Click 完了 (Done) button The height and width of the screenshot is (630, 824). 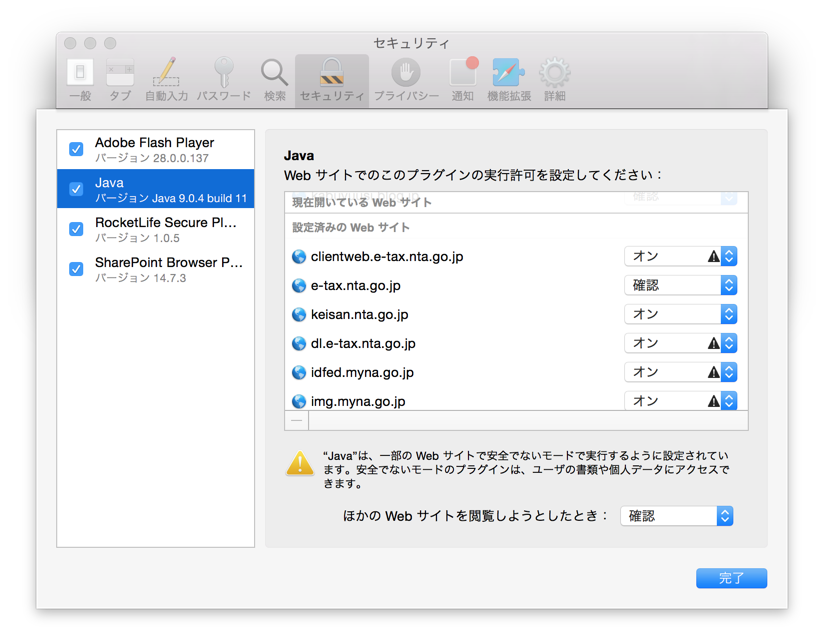coord(732,578)
